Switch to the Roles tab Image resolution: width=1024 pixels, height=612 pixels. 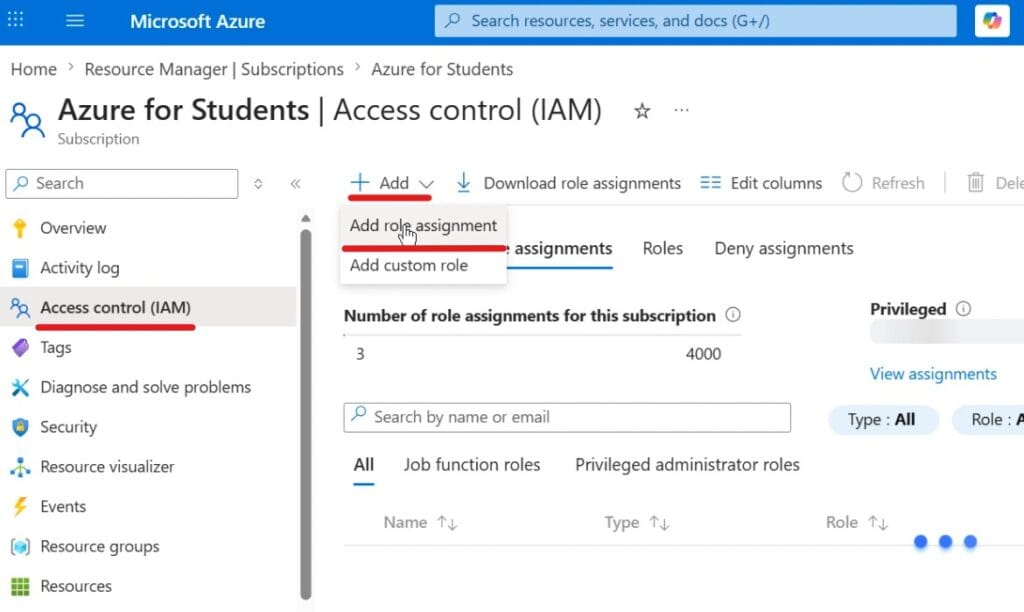tap(662, 248)
